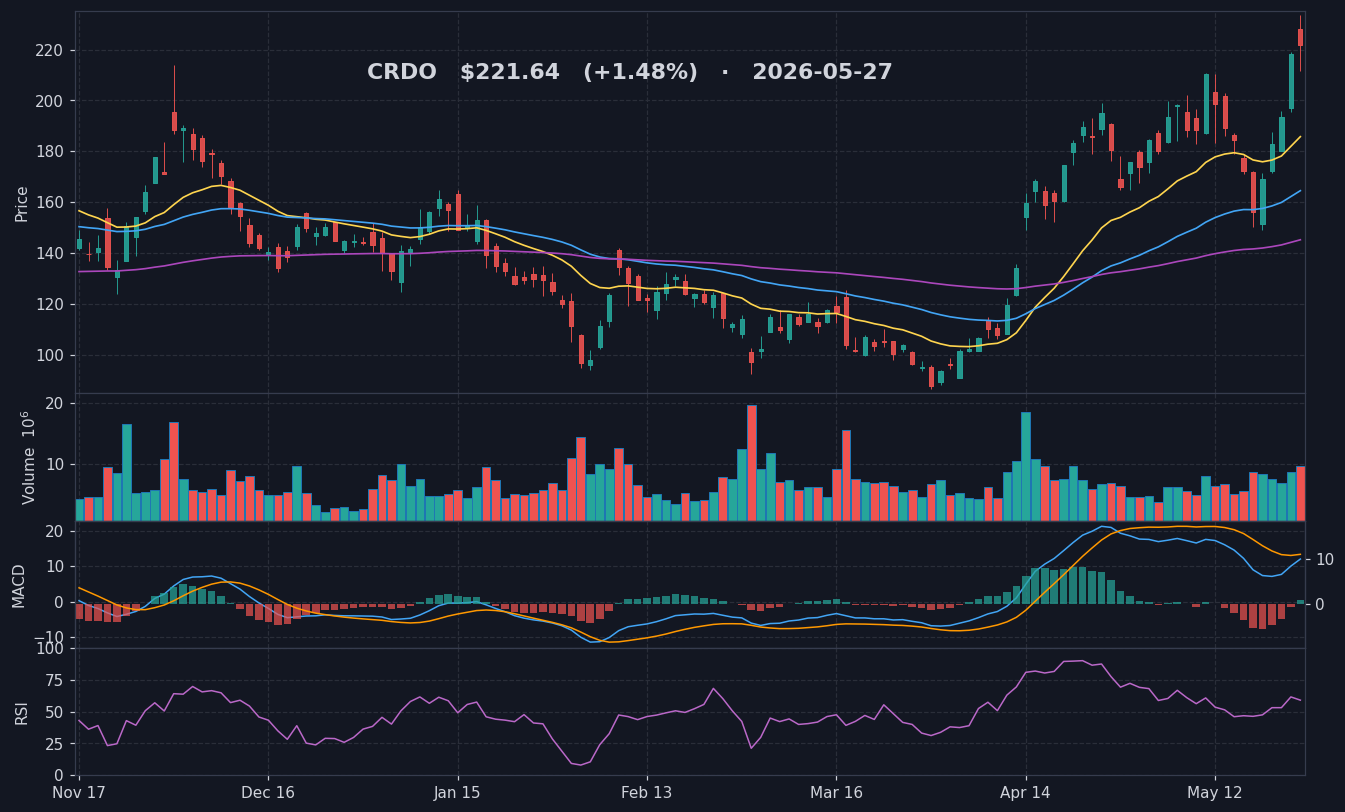1345x812 pixels.
Task: Click the 50 RSI axis value
Action: [x=54, y=713]
